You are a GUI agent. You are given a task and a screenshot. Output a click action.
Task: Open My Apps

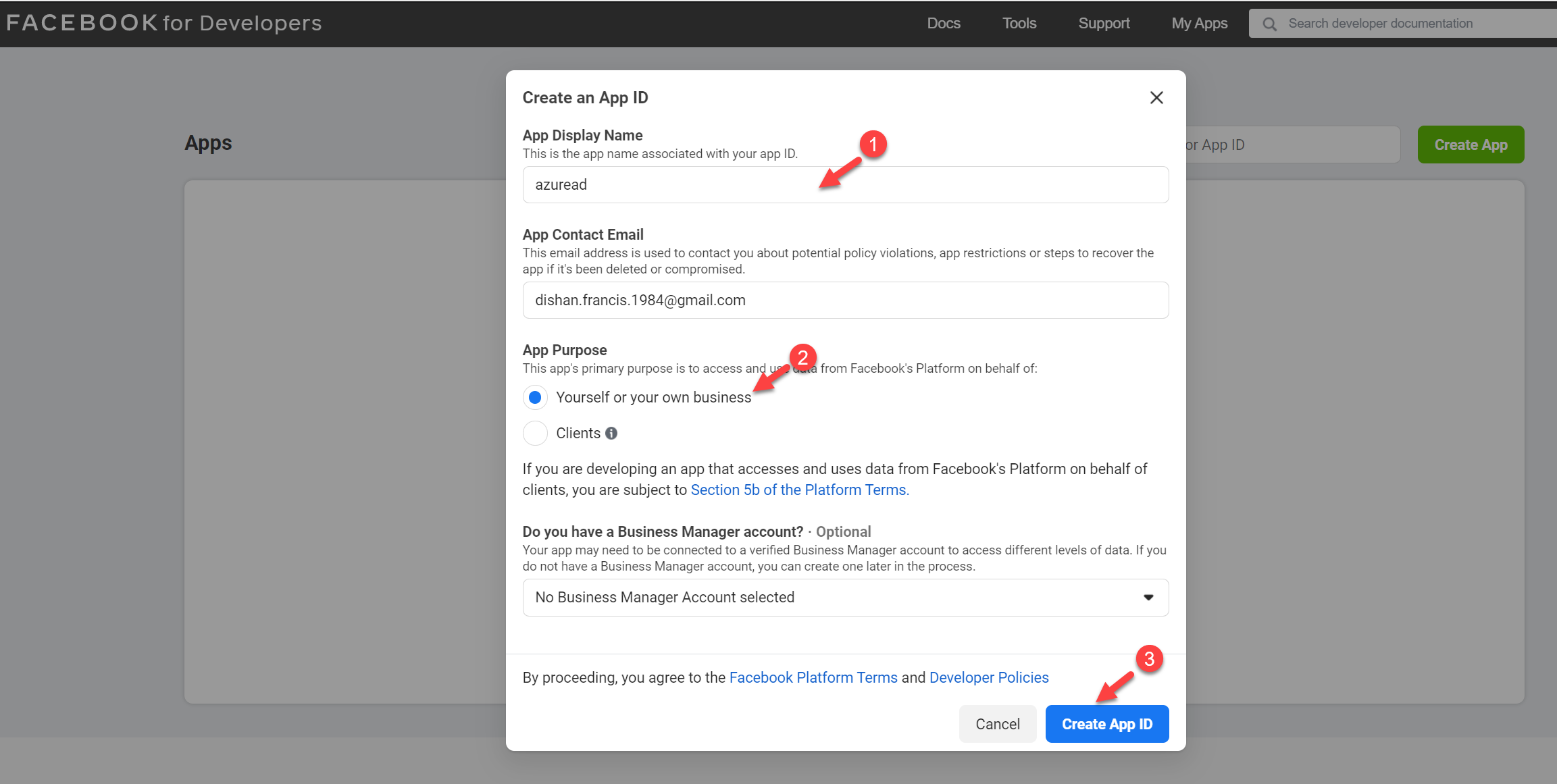coord(1200,22)
